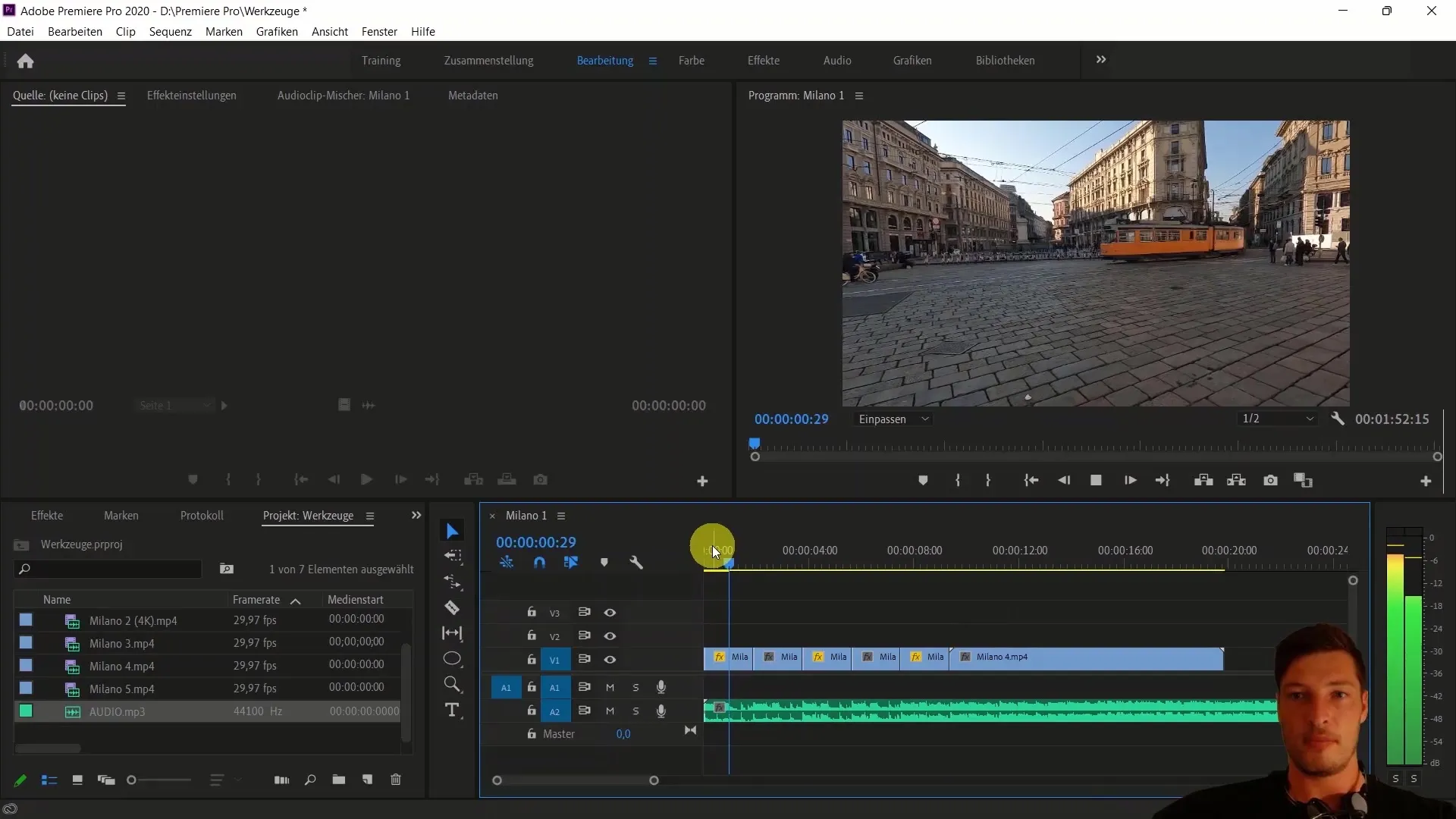The image size is (1456, 819).
Task: Select the Slip tool
Action: point(452,633)
